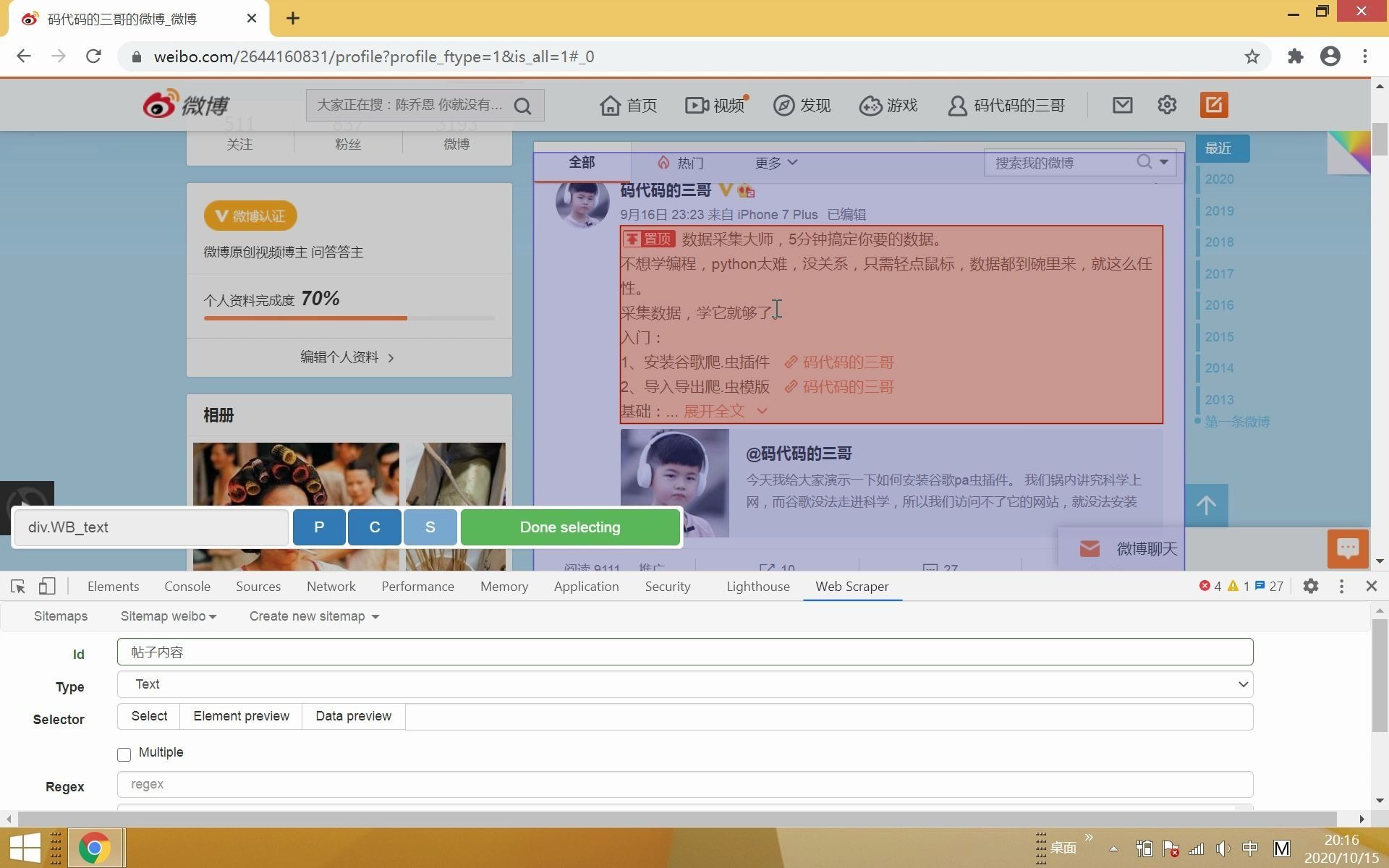Expand the dropdown arrow beside post search

tap(1164, 162)
